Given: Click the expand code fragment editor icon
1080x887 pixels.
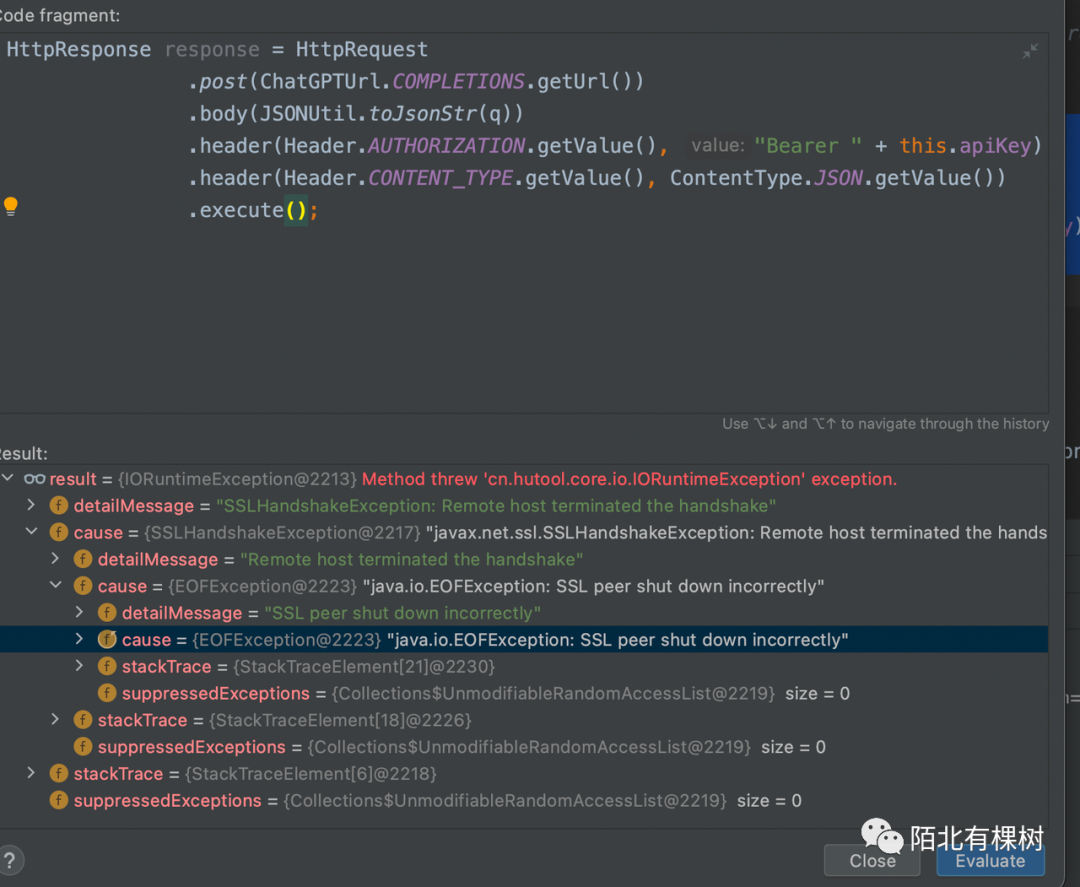Looking at the screenshot, I should [x=1030, y=51].
